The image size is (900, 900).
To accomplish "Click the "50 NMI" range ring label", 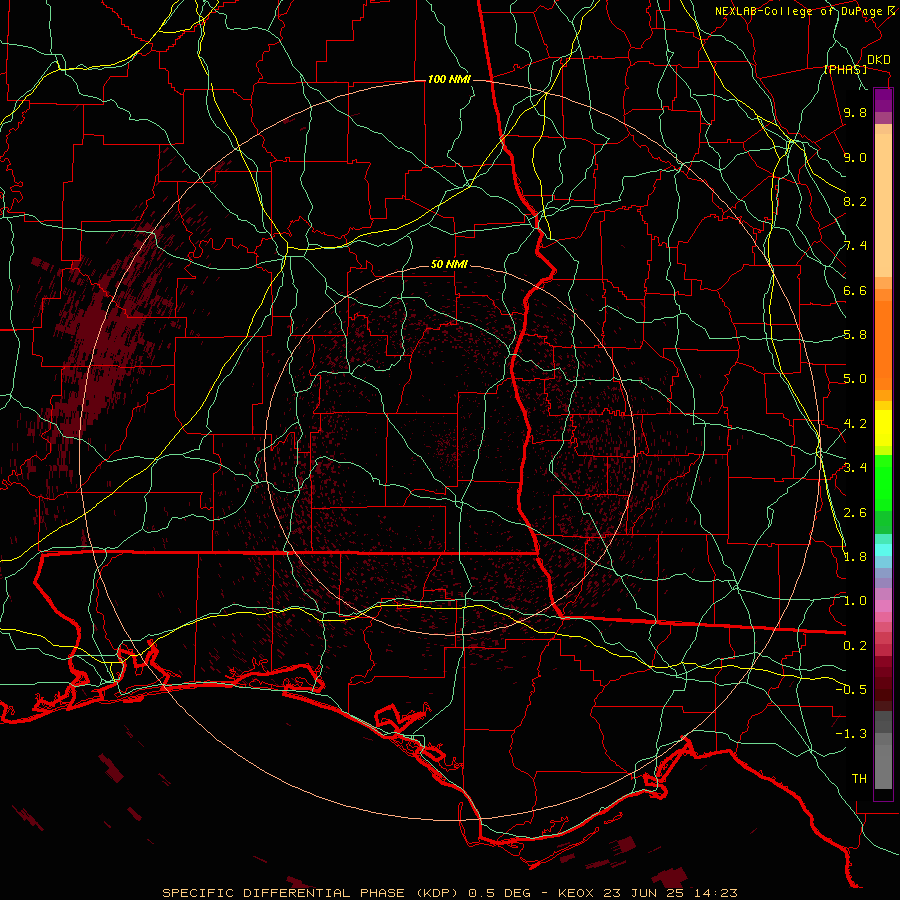I will (x=449, y=264).
